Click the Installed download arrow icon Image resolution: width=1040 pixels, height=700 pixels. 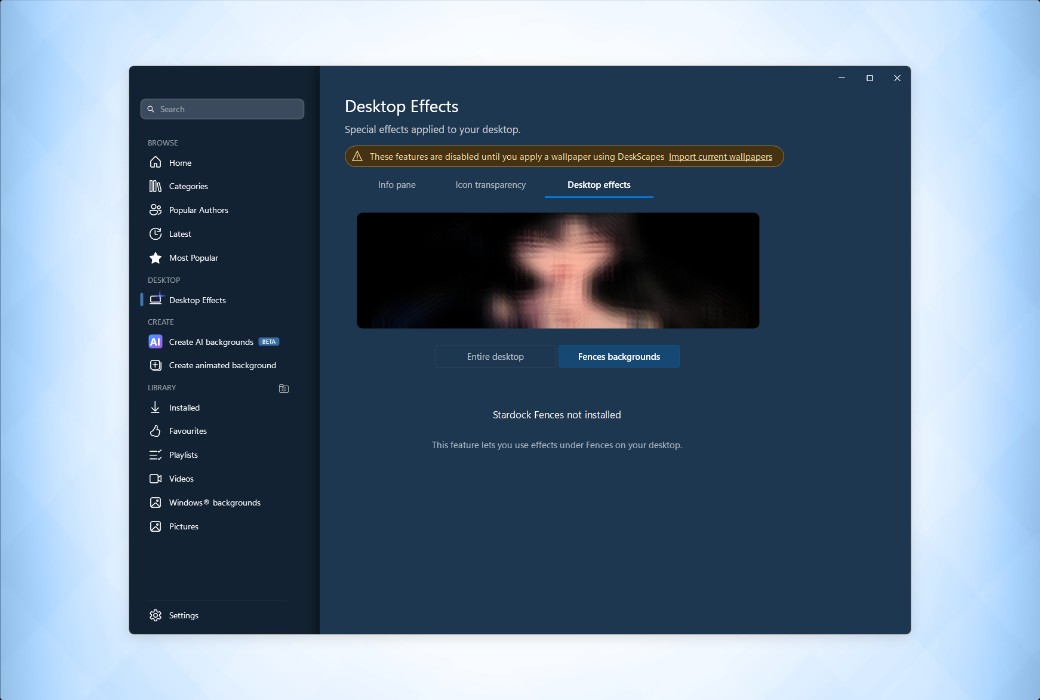155,407
